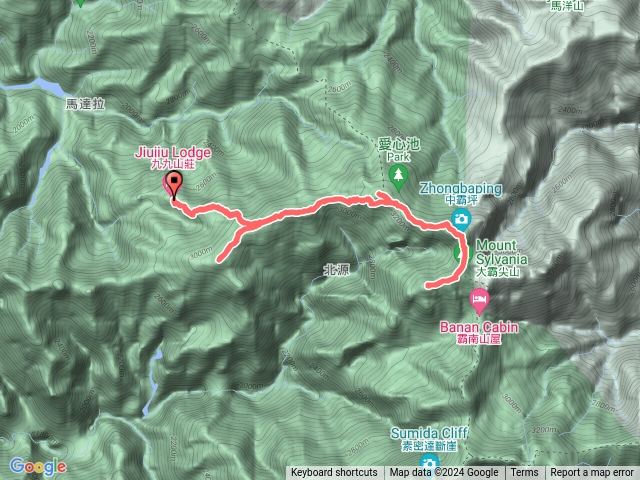Open Keyboard shortcuts
The image size is (640, 480).
point(334,473)
